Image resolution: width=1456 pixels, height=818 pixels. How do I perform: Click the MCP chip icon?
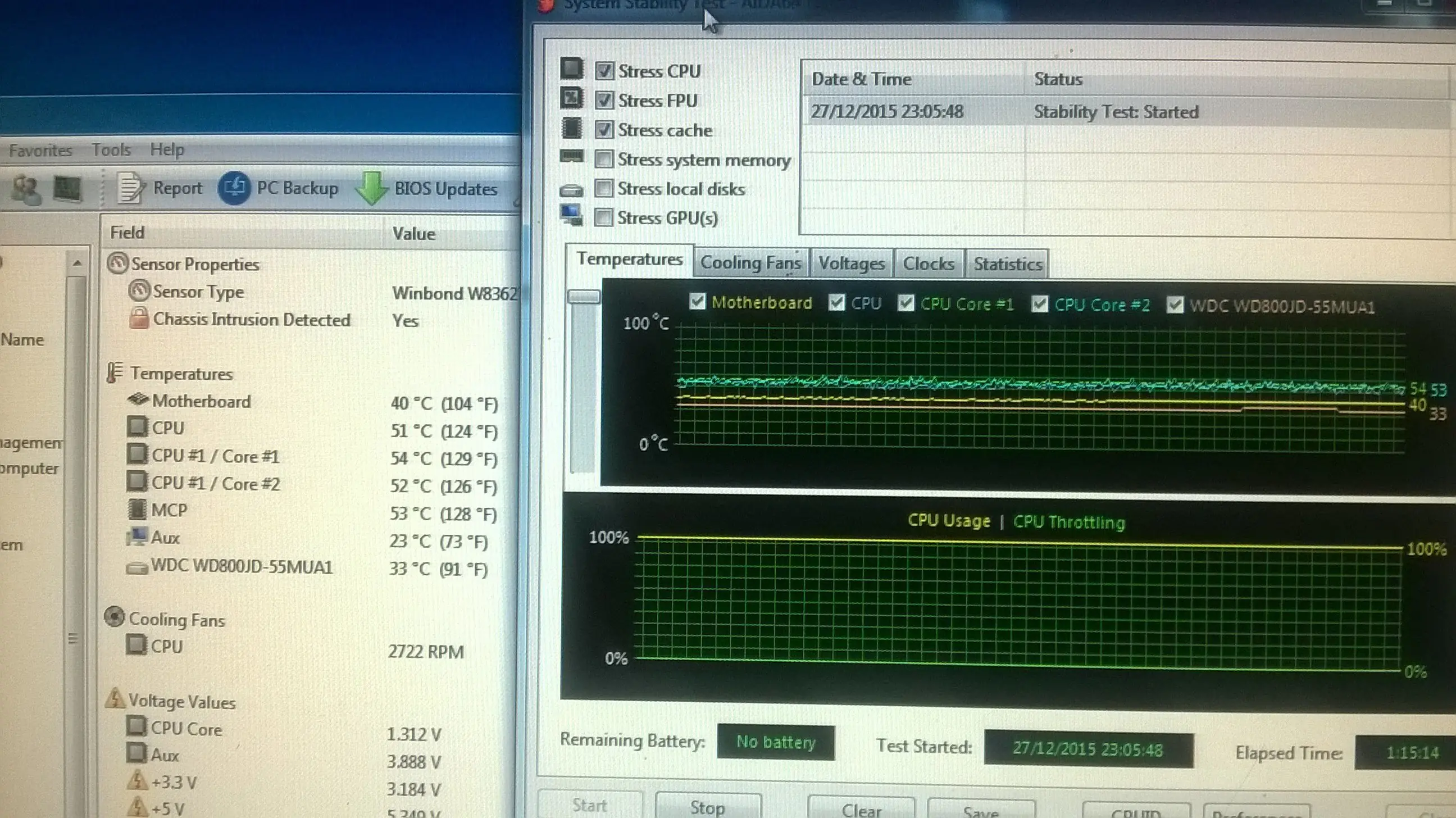(136, 510)
